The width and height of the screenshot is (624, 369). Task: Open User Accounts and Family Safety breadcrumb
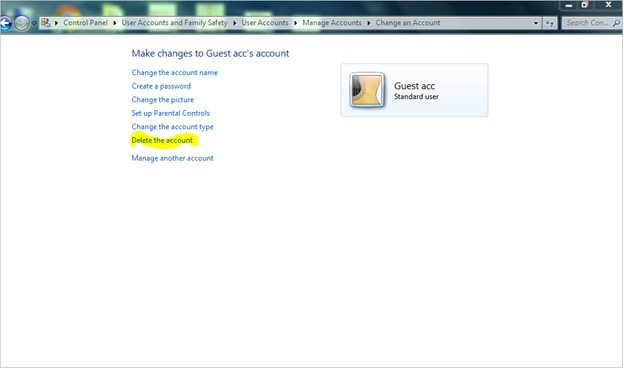pyautogui.click(x=174, y=23)
